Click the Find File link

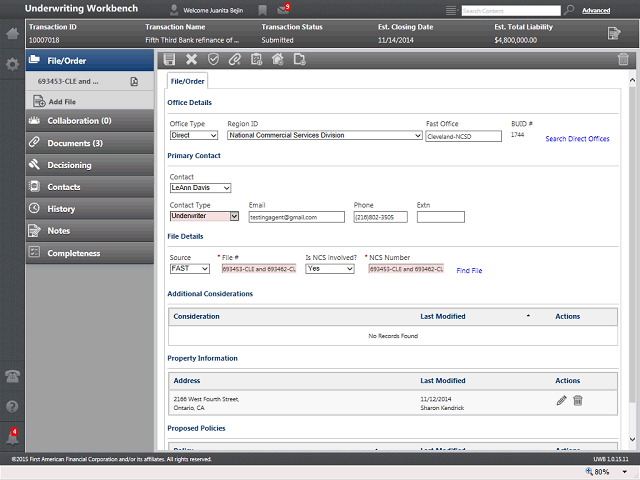pyautogui.click(x=469, y=271)
